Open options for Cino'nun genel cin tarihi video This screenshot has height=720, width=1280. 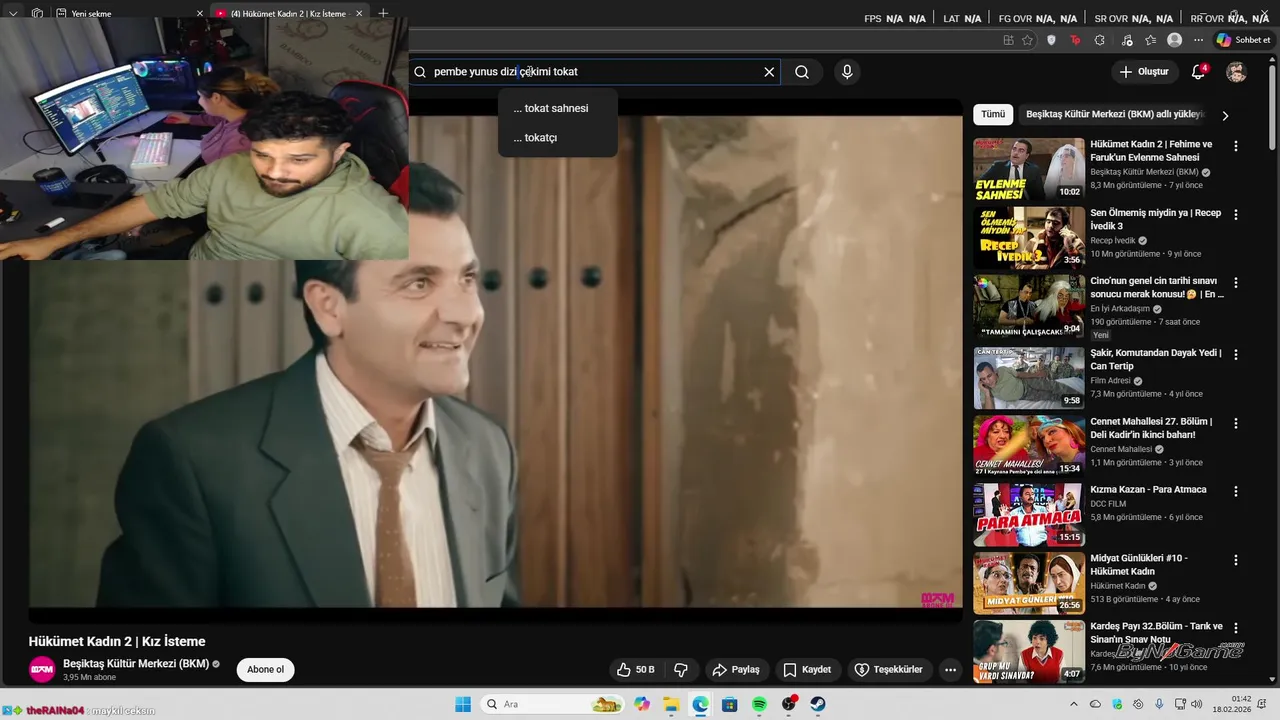click(1236, 283)
